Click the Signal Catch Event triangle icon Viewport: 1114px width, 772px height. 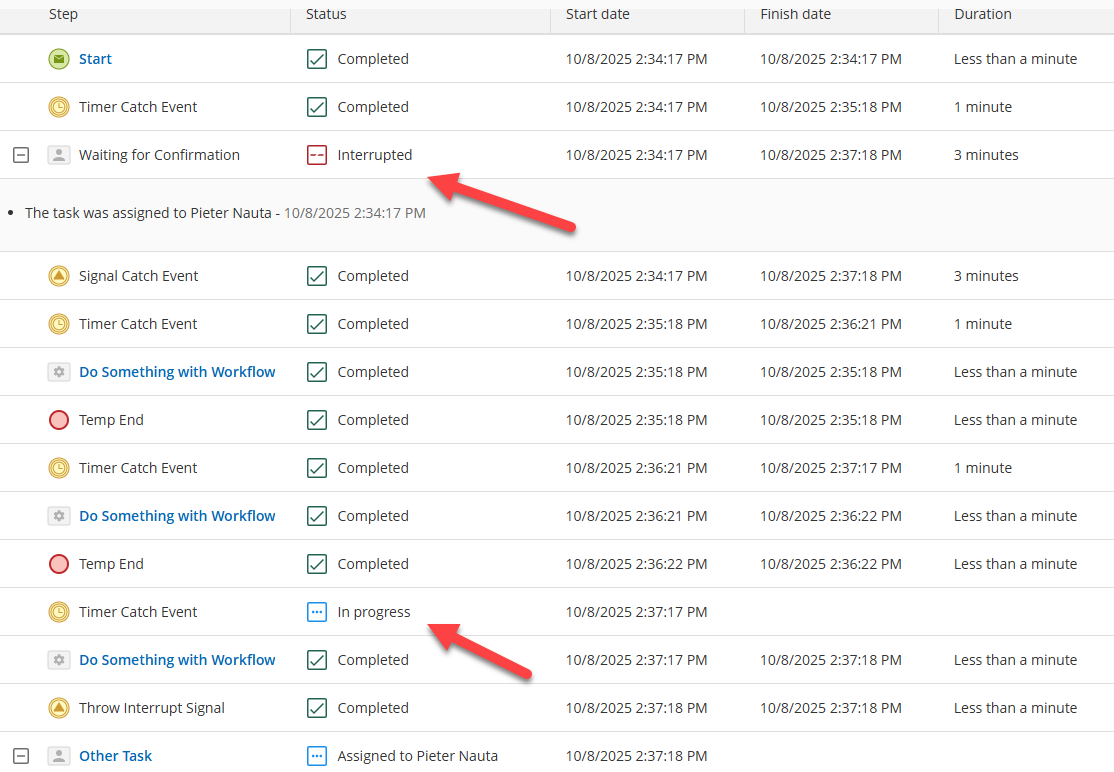59,276
